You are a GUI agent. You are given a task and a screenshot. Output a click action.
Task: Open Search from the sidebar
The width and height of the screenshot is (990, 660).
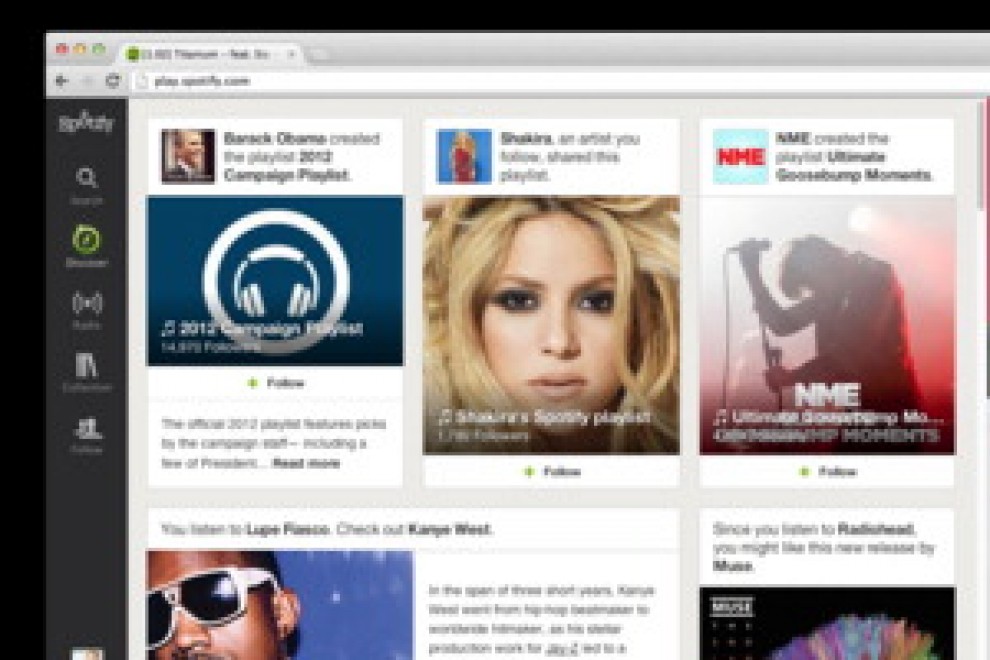86,185
